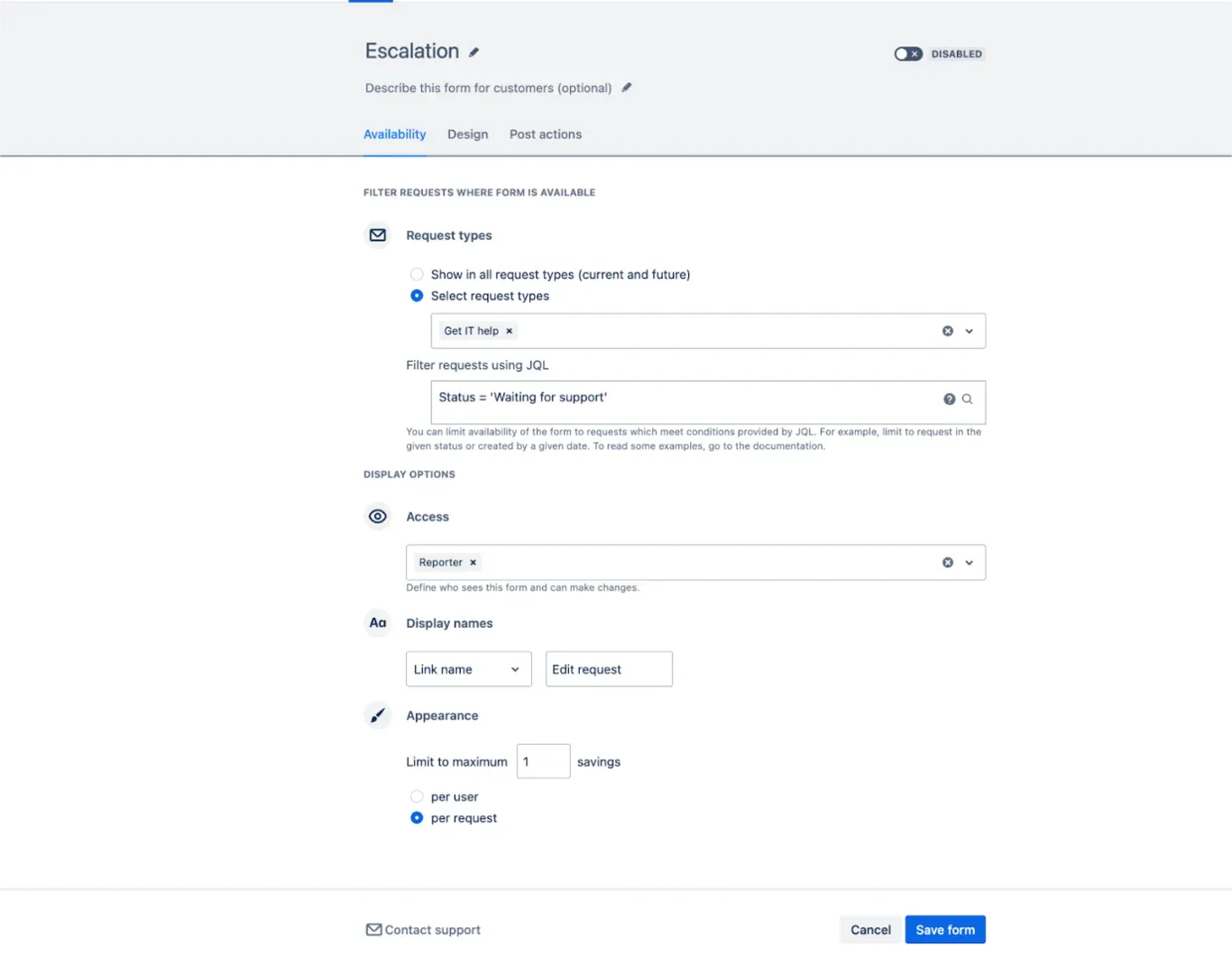Image resolution: width=1232 pixels, height=966 pixels.
Task: Open the Contact support link
Action: coord(423,930)
